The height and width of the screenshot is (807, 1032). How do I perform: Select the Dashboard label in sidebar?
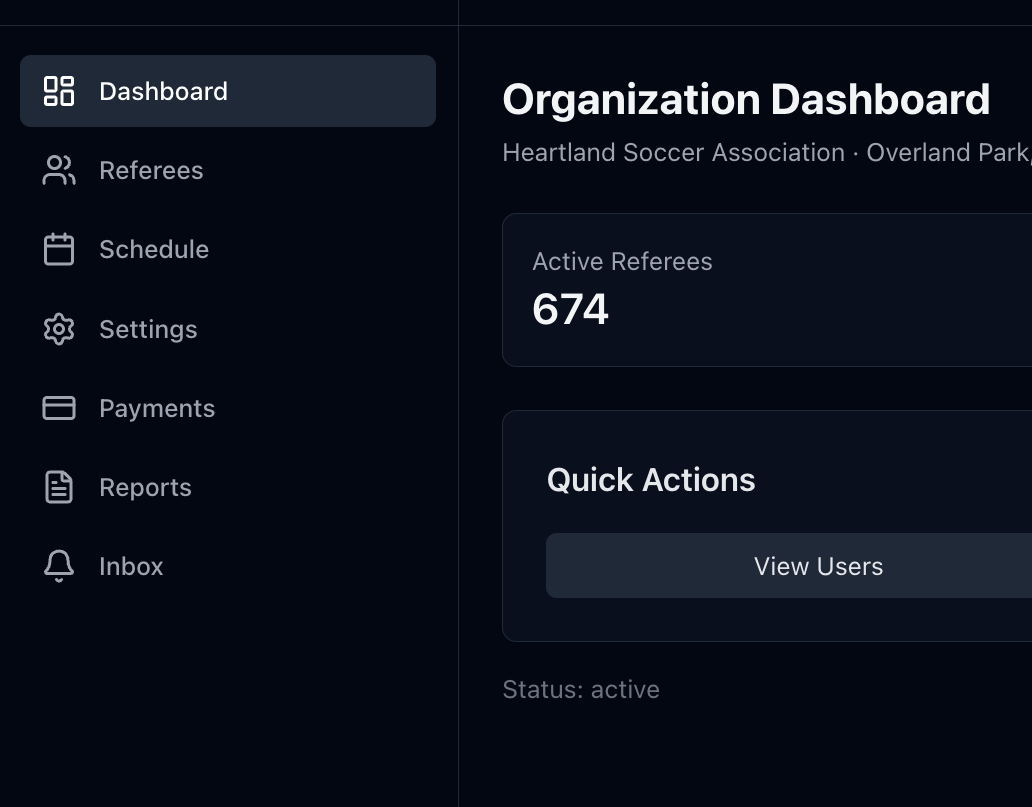(163, 91)
